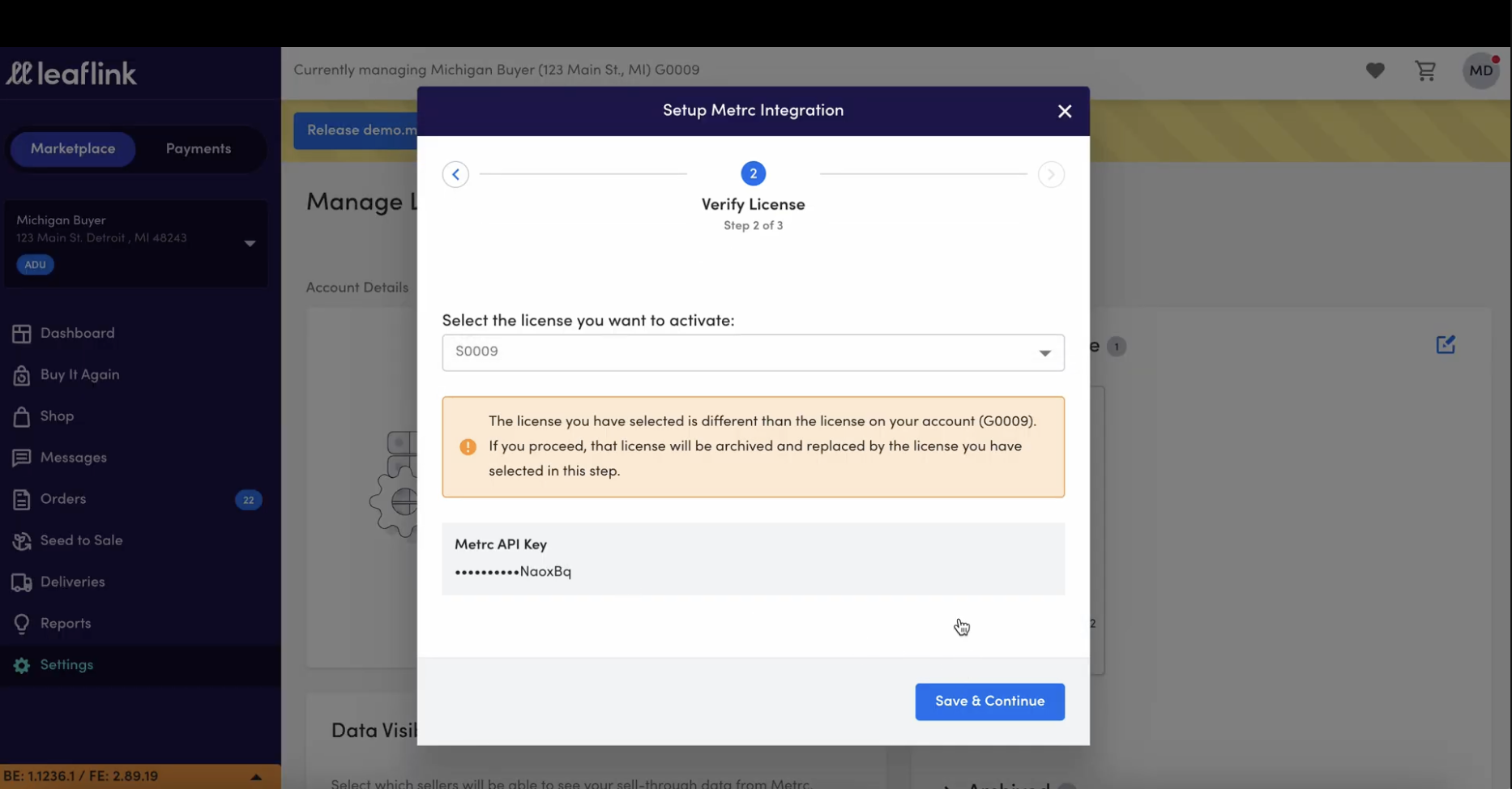Click the Orders count badge 22
The height and width of the screenshot is (789, 1512).
tap(248, 500)
